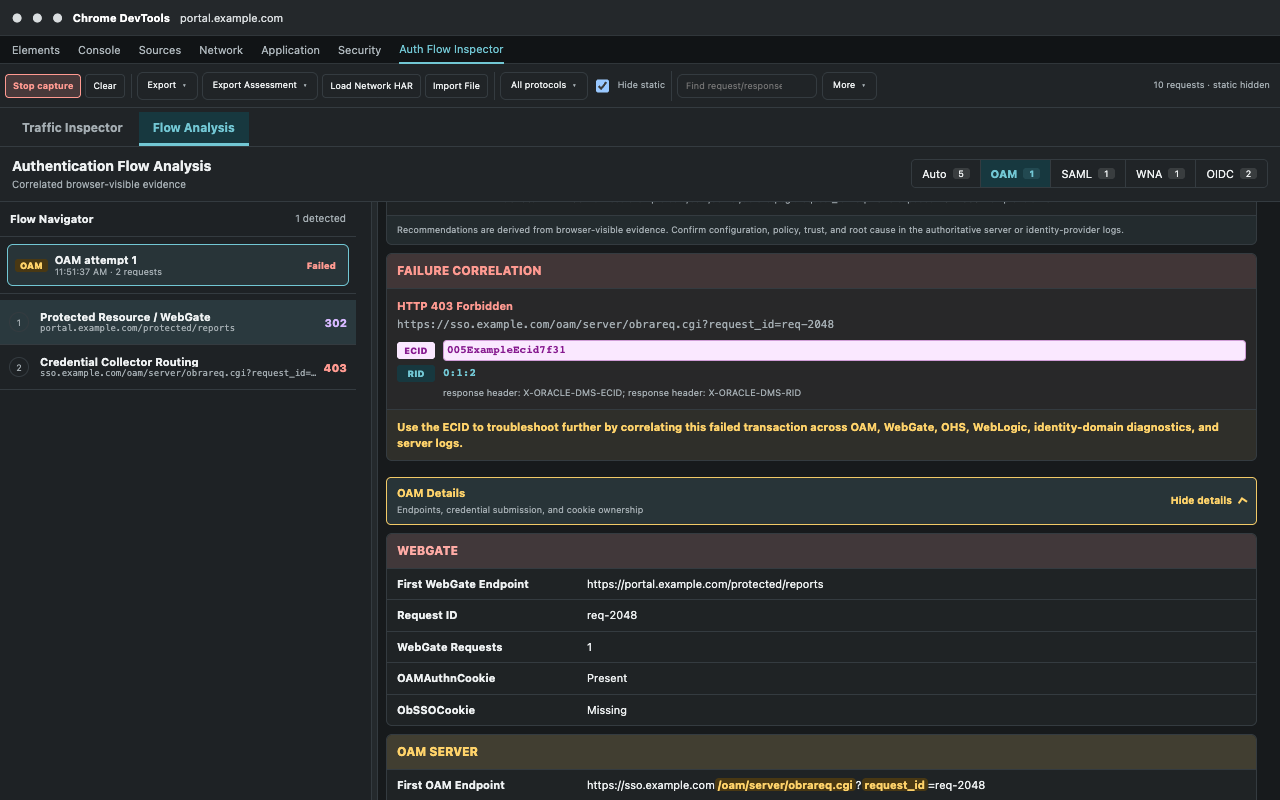Click the 403 status code

pos(335,368)
